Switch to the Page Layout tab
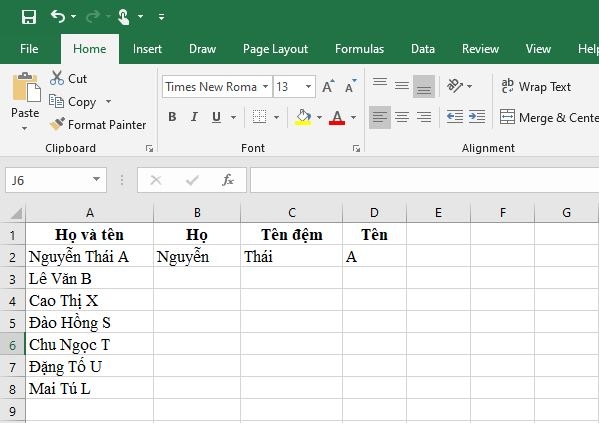 pyautogui.click(x=275, y=49)
